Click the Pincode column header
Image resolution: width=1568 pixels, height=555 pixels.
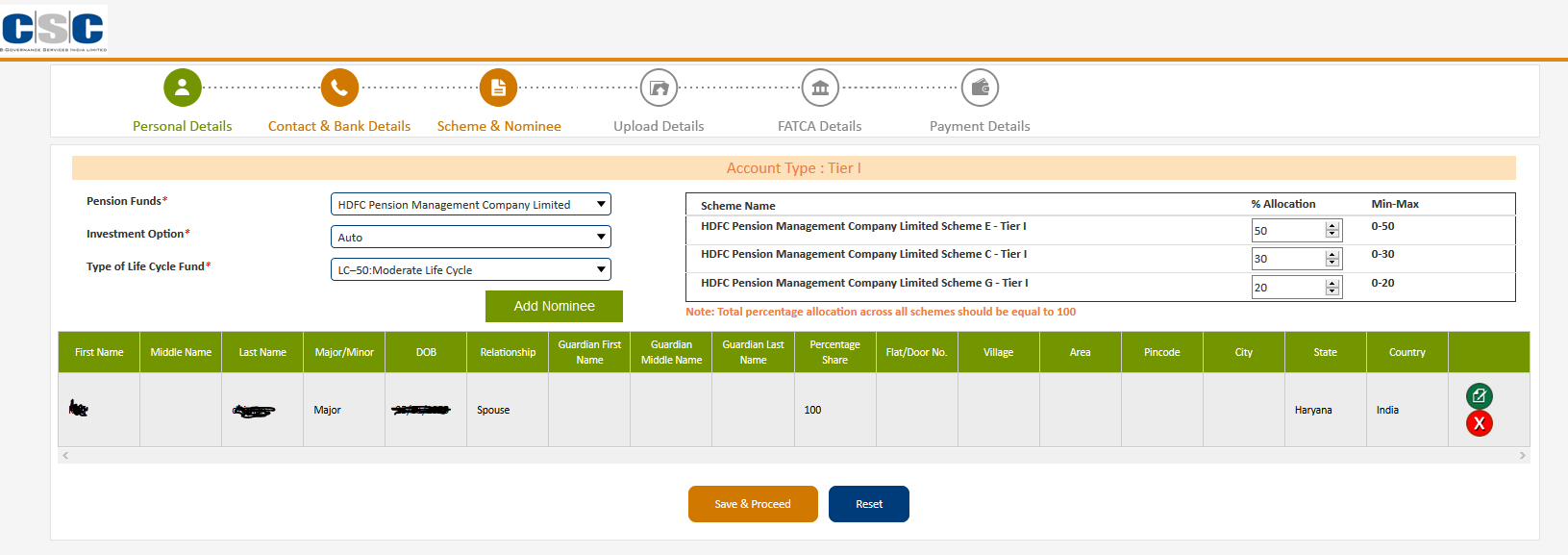[x=1162, y=352]
